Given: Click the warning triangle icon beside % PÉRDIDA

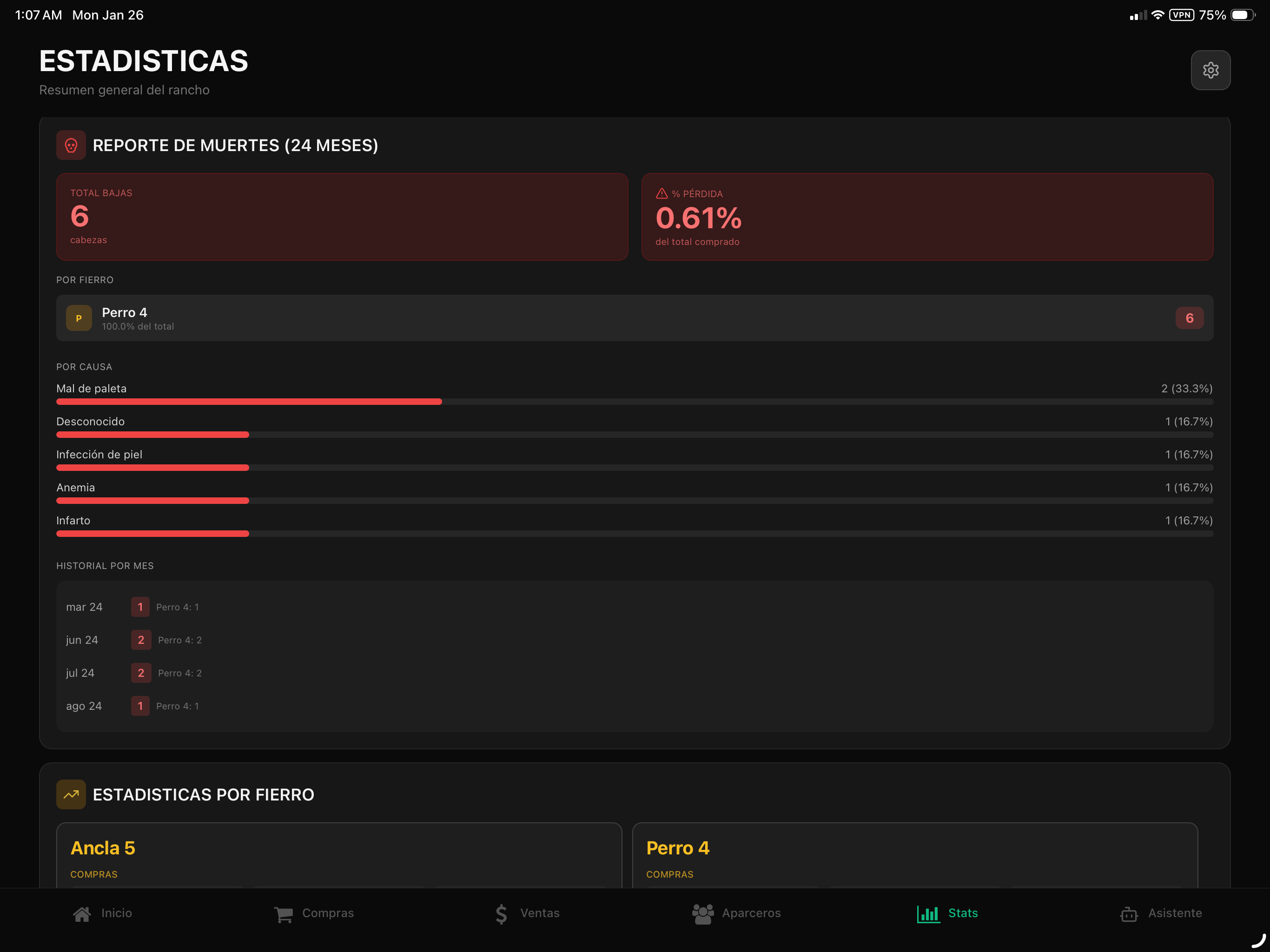Looking at the screenshot, I should click(661, 193).
